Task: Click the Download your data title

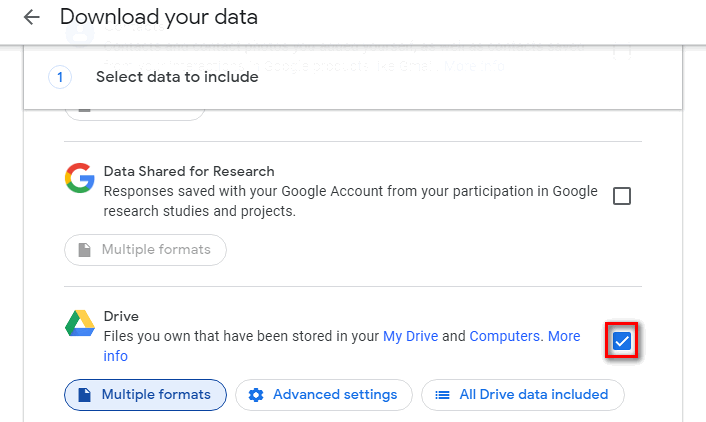Action: click(158, 17)
